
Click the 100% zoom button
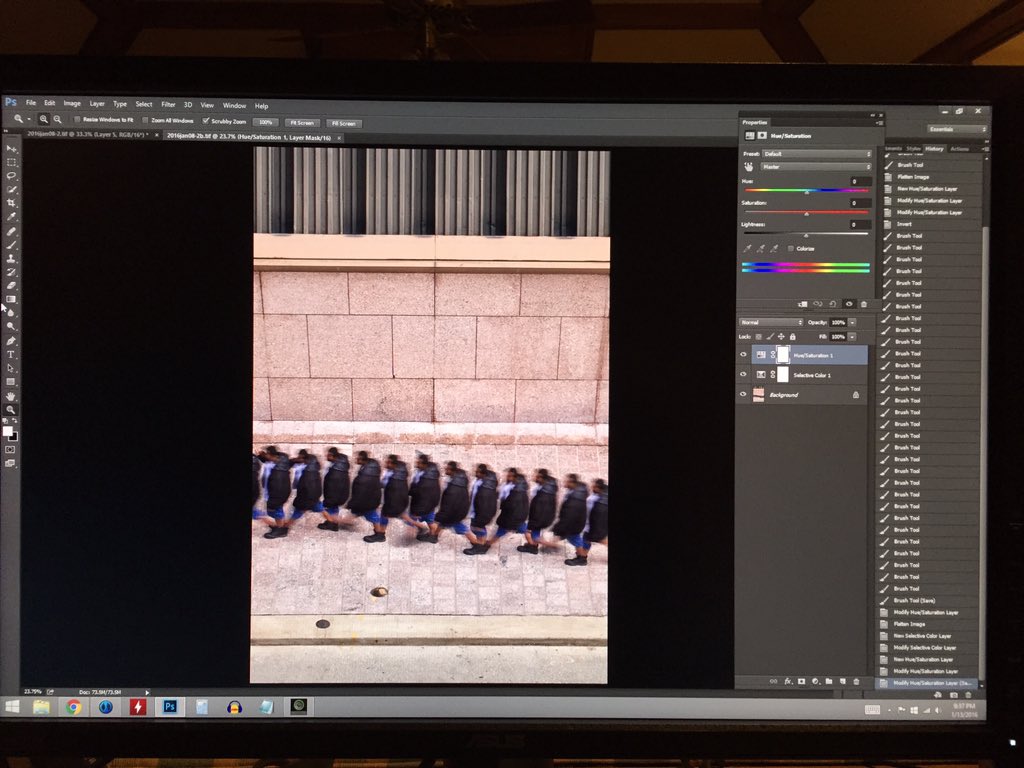265,122
